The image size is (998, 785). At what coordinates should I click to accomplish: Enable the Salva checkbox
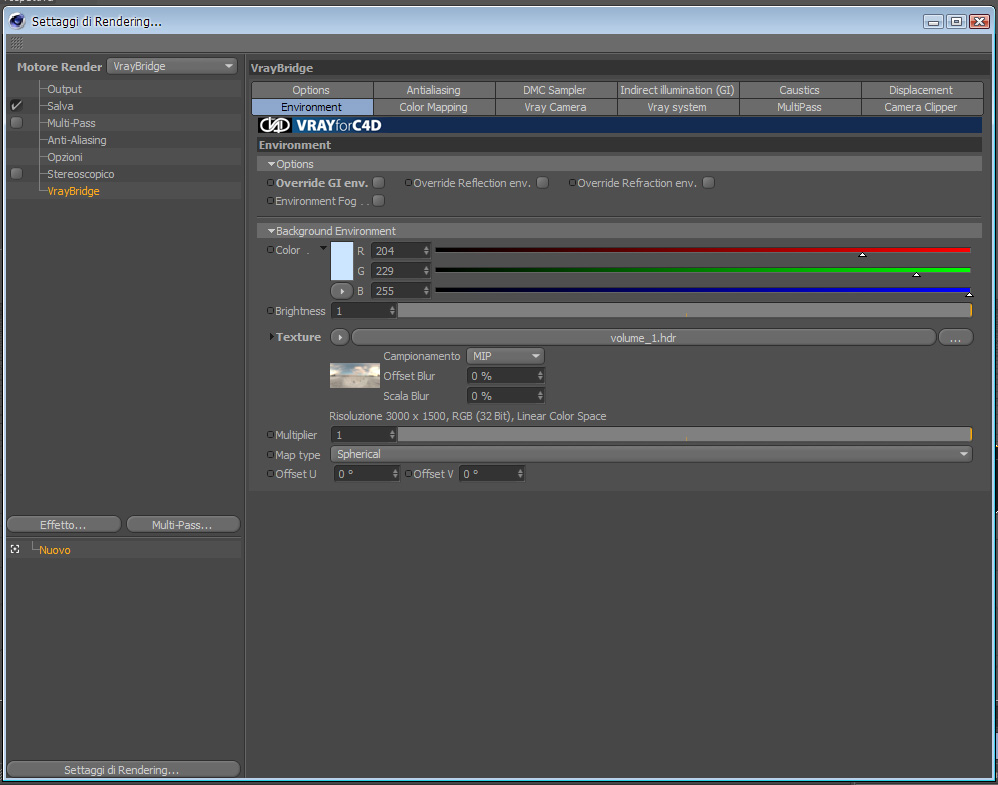click(x=17, y=106)
